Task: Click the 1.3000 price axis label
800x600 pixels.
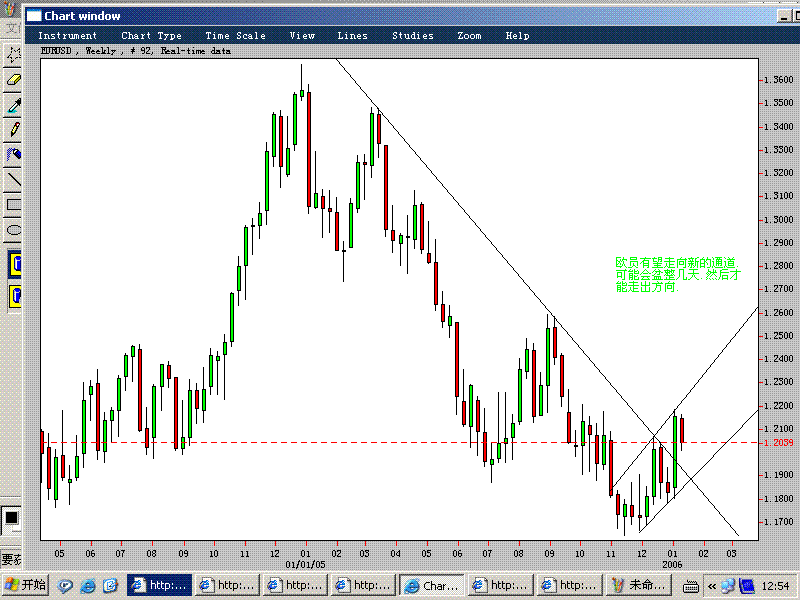Action: [779, 219]
